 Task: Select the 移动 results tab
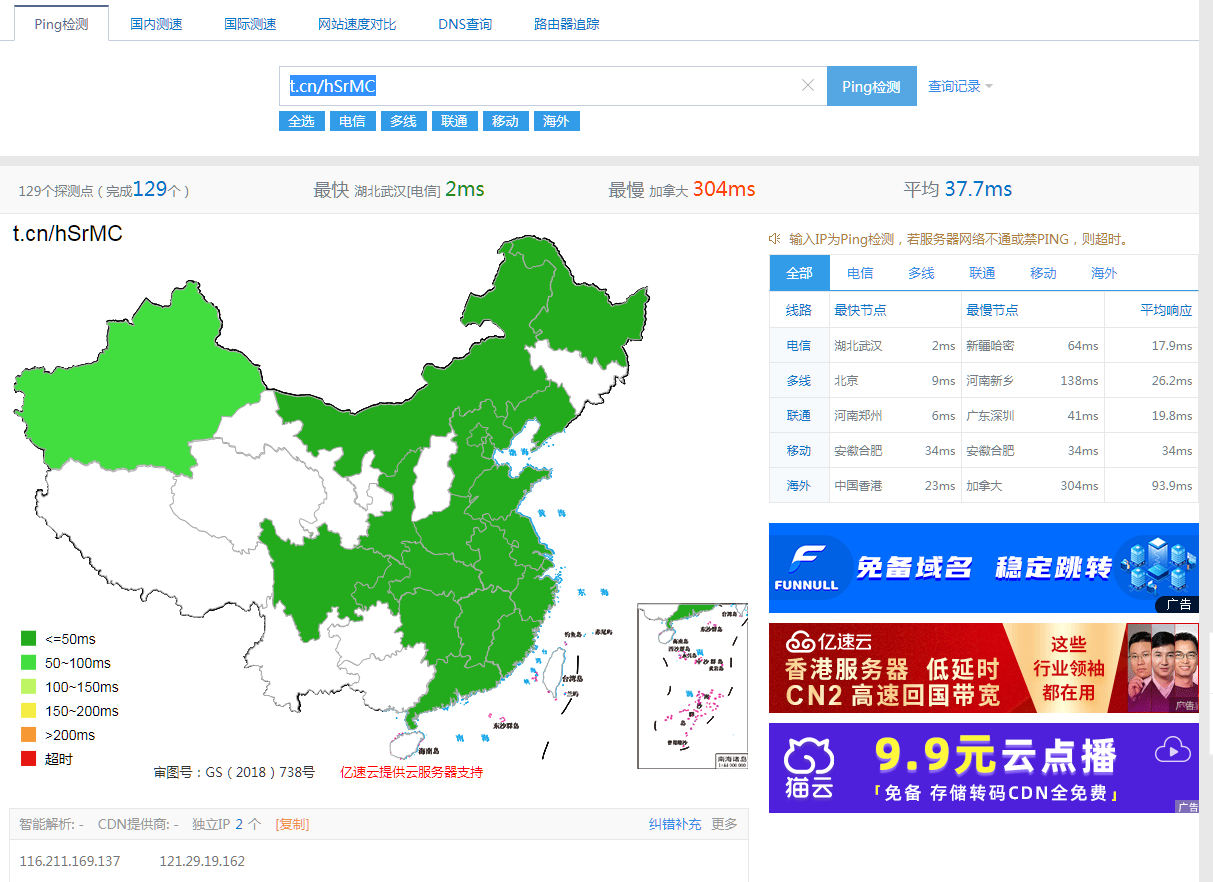(x=1043, y=272)
